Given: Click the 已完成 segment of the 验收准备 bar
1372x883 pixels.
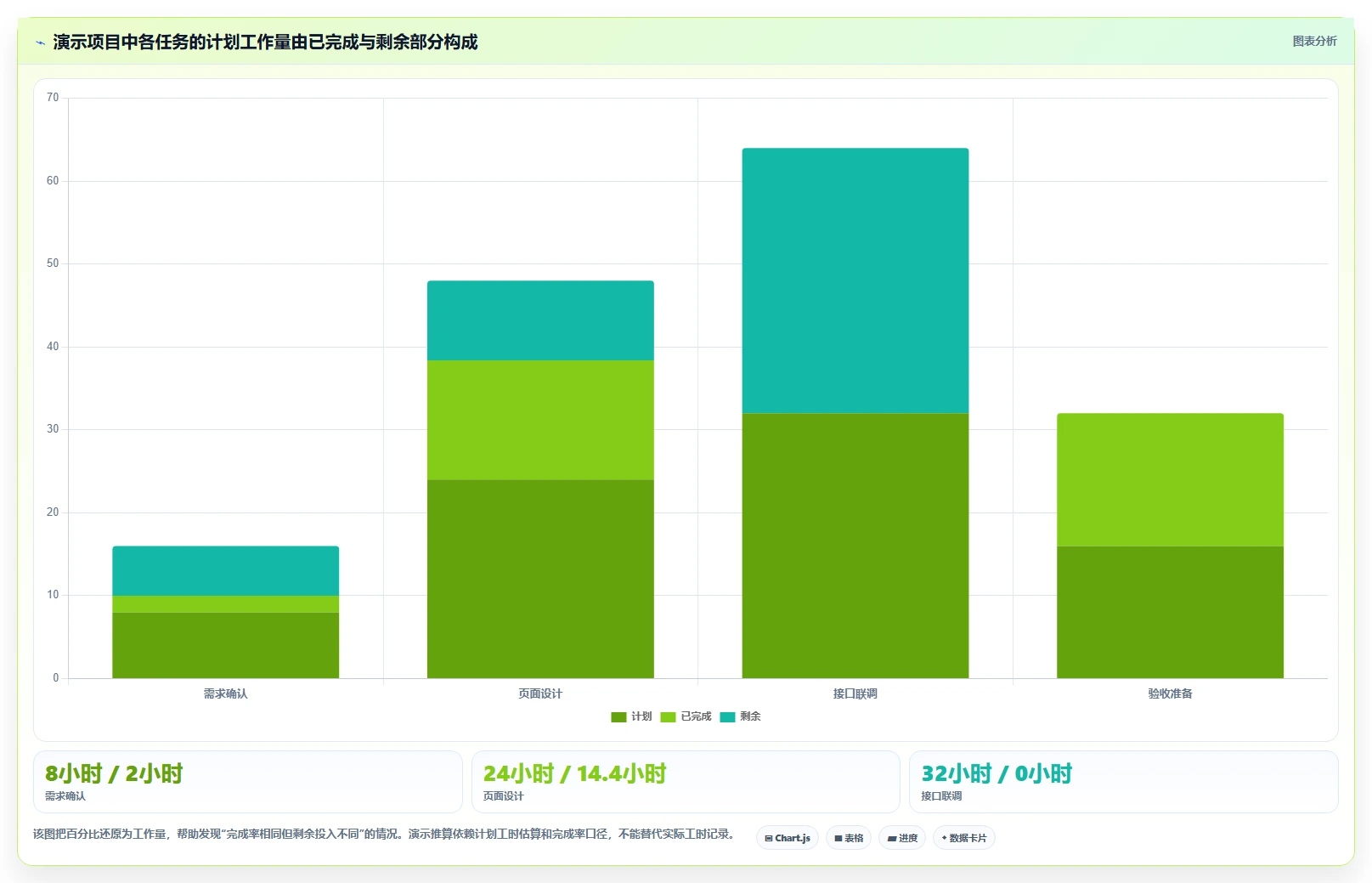Looking at the screenshot, I should tap(1171, 479).
